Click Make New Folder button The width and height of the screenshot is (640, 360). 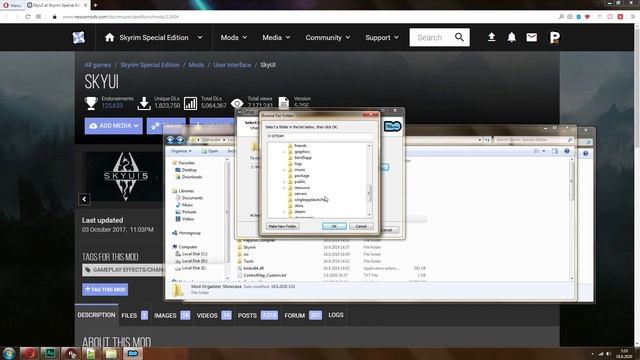tap(282, 226)
